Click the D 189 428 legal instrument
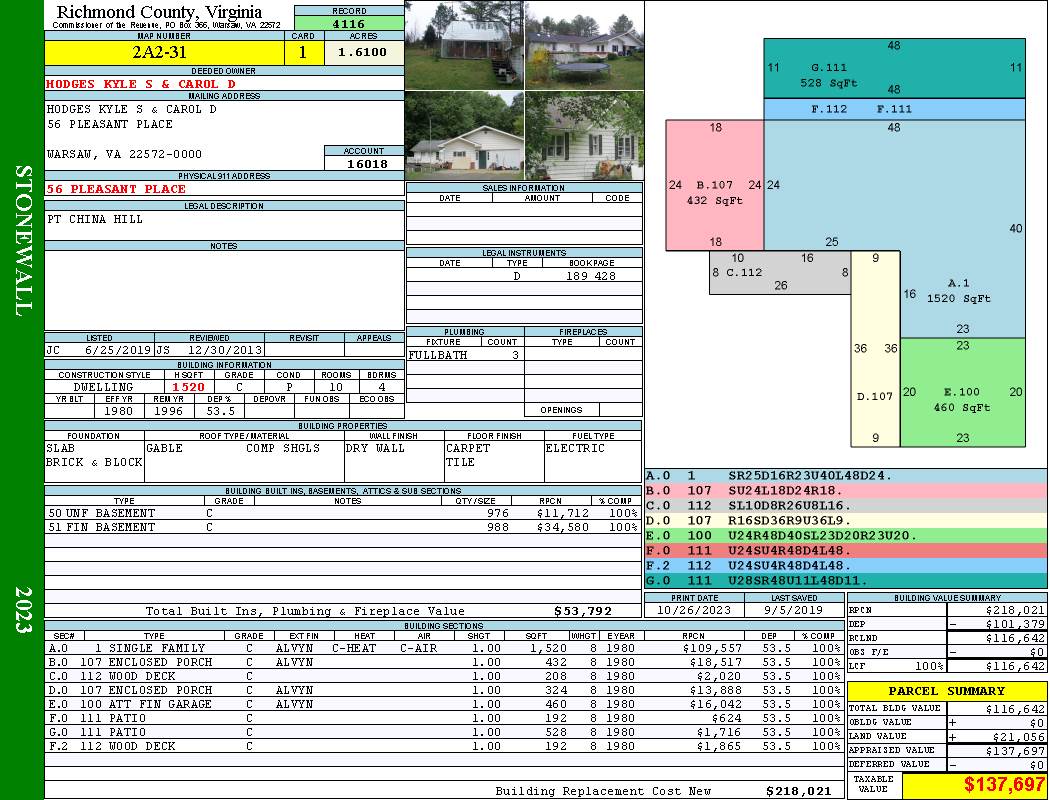Image resolution: width=1050 pixels, height=800 pixels. point(524,275)
